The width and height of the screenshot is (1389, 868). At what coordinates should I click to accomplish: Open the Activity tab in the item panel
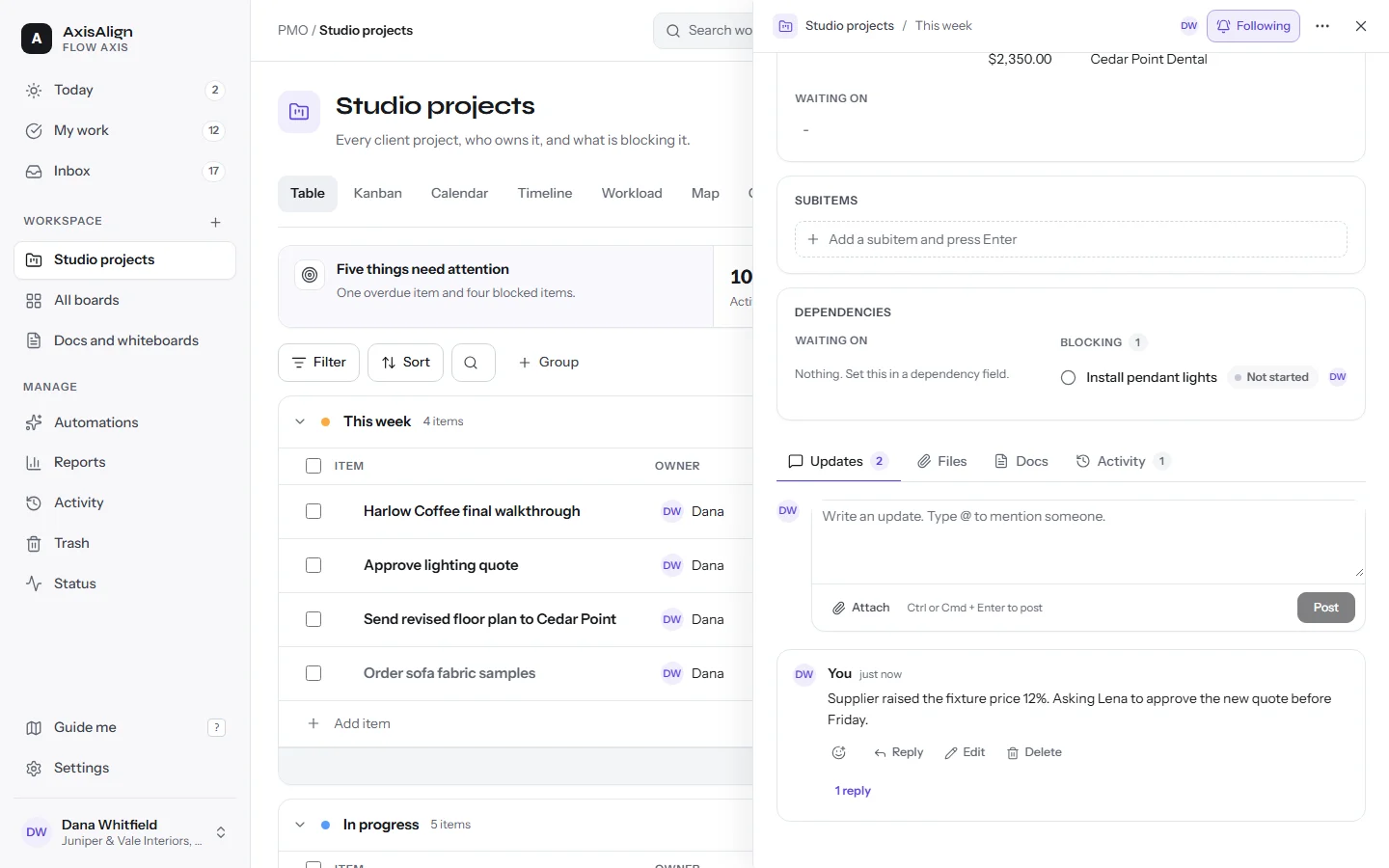click(1123, 461)
